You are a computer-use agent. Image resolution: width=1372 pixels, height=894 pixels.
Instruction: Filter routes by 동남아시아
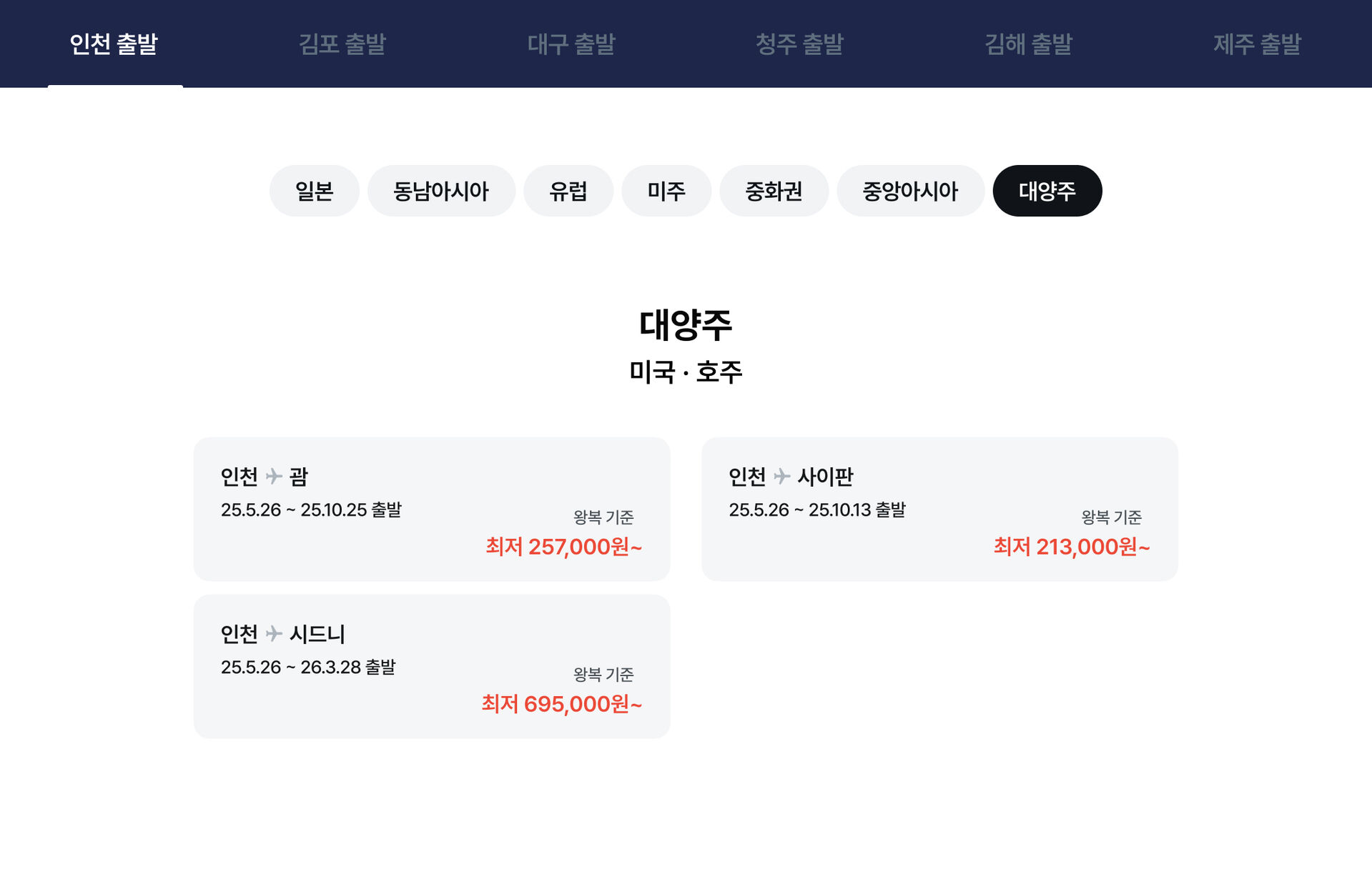(440, 191)
